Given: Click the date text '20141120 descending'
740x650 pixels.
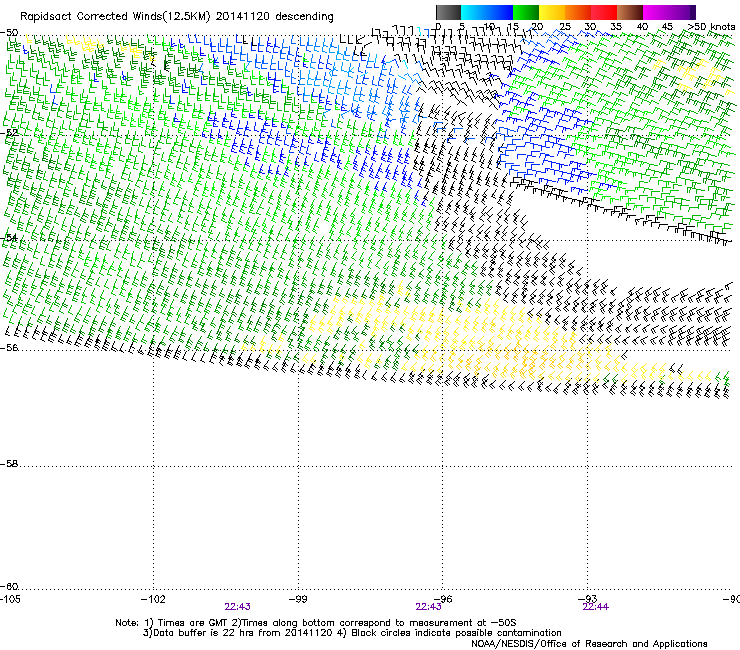Looking at the screenshot, I should [x=275, y=17].
